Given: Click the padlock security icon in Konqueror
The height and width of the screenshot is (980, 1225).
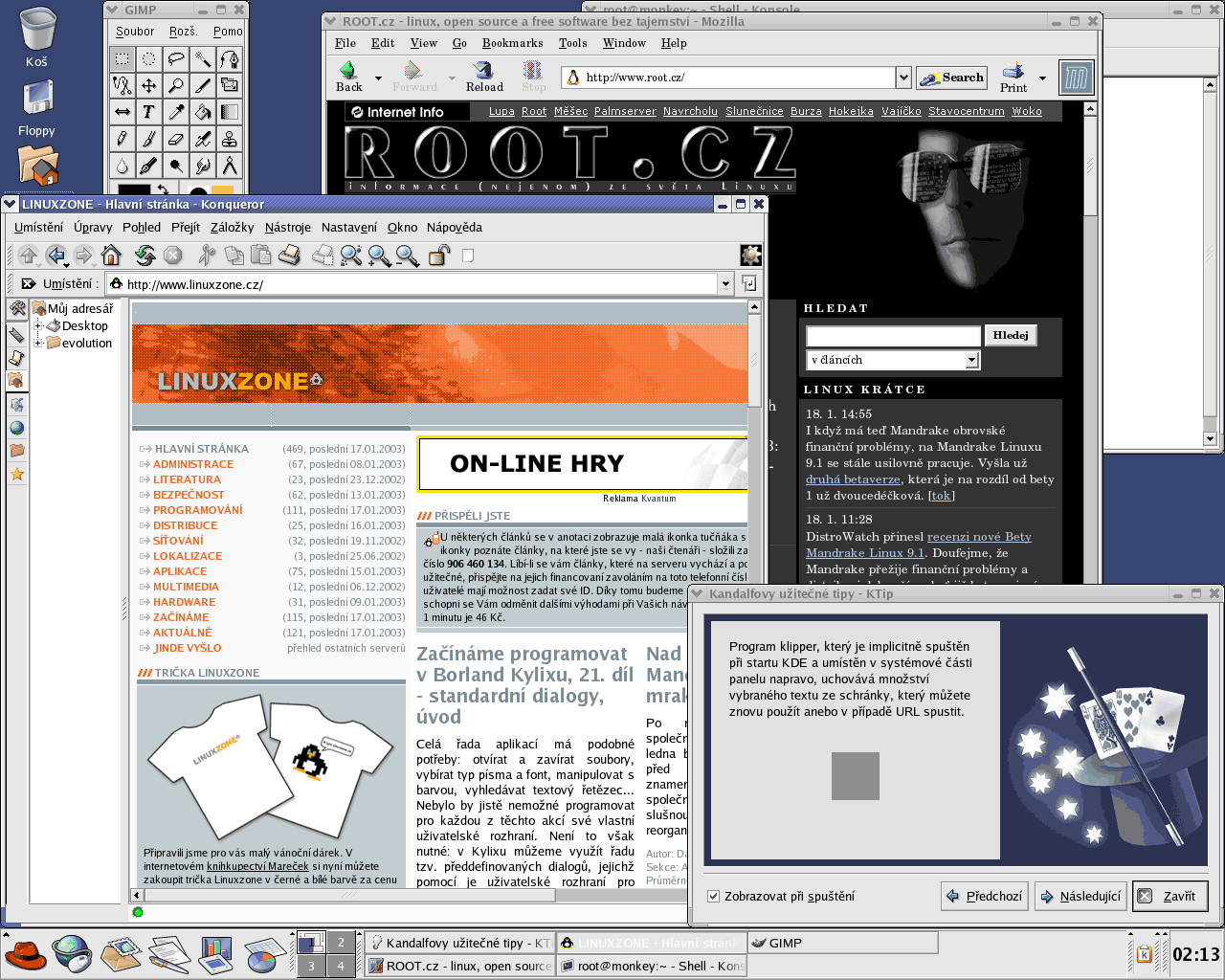Looking at the screenshot, I should click(x=439, y=255).
